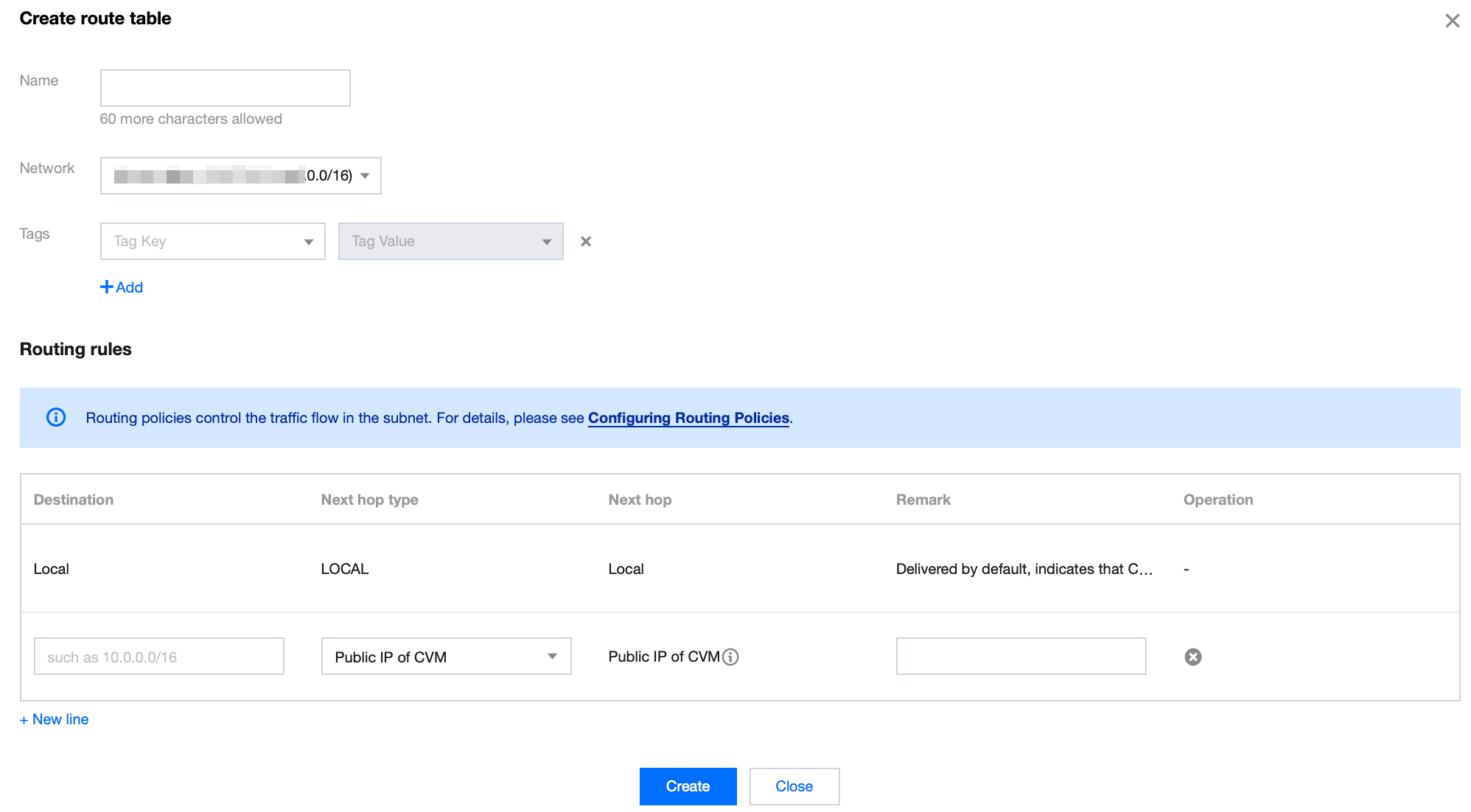Screen dimensions: 1471x812
Task: Click the plus Add tag link
Action: click(x=122, y=287)
